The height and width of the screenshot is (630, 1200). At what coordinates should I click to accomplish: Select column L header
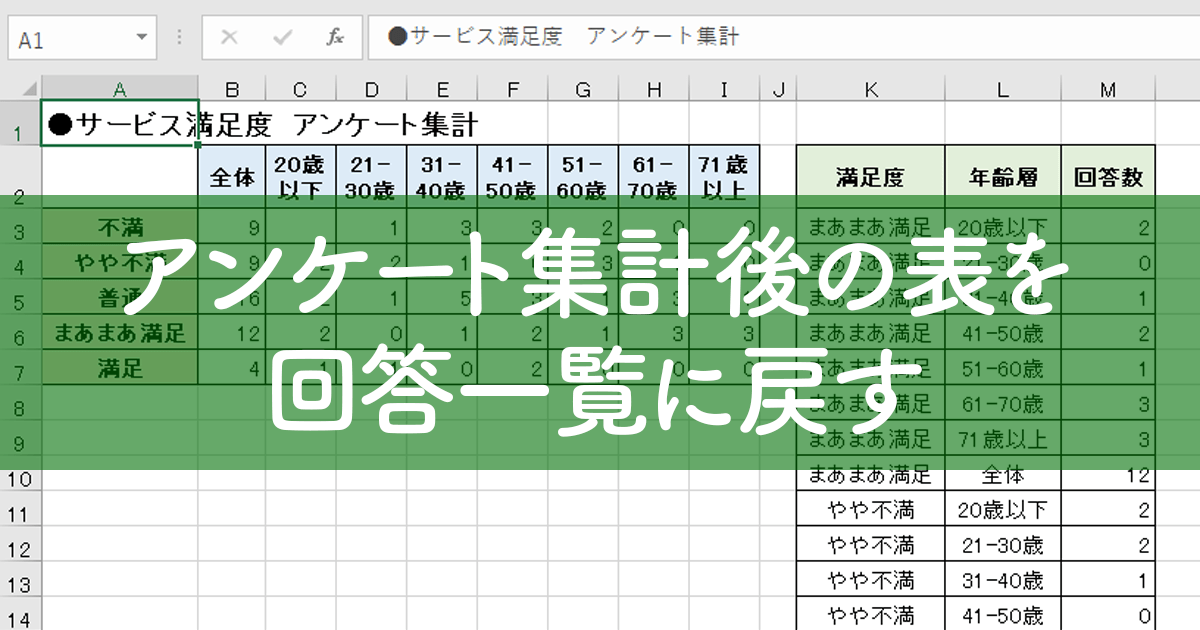(1003, 90)
